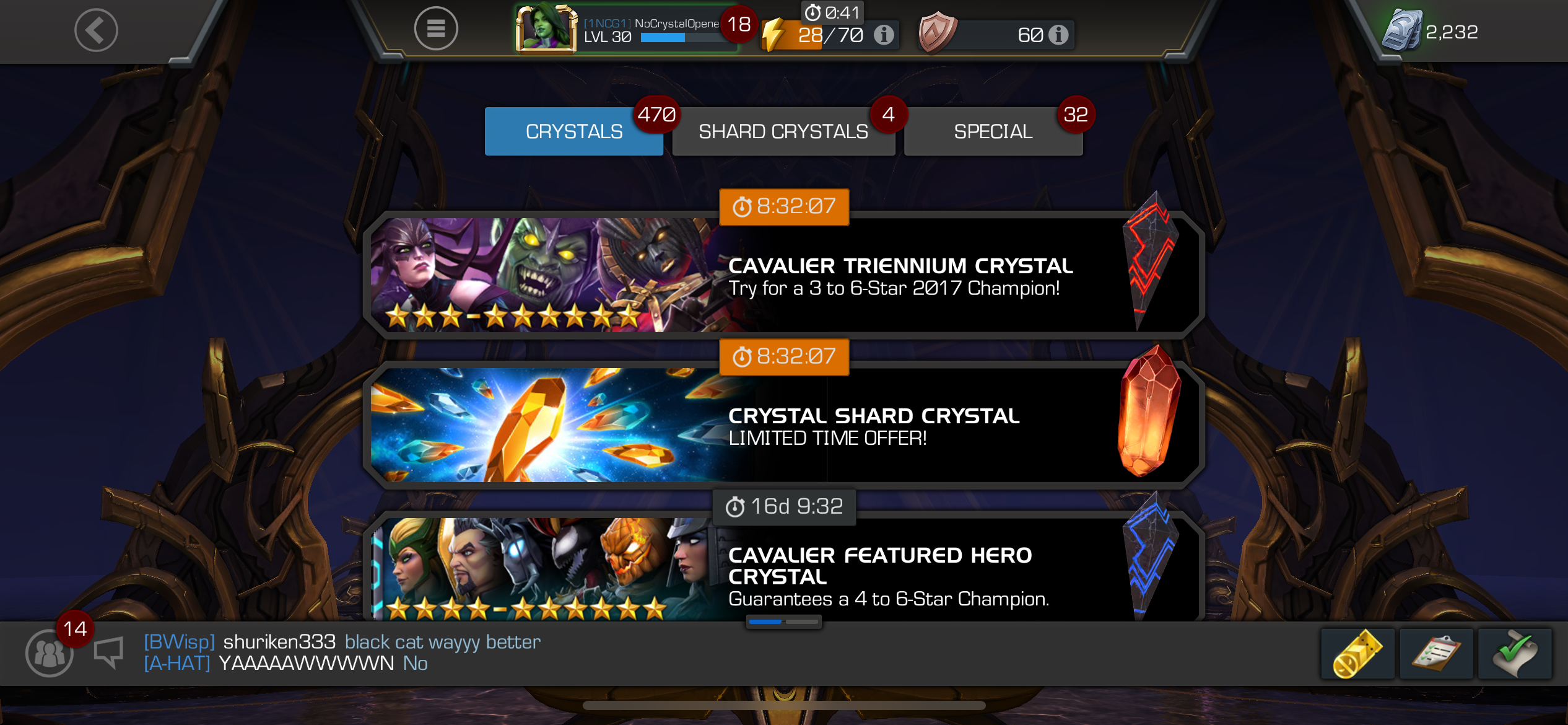The height and width of the screenshot is (725, 1568).
Task: Open the shuriken333 chat message
Action: [x=342, y=642]
